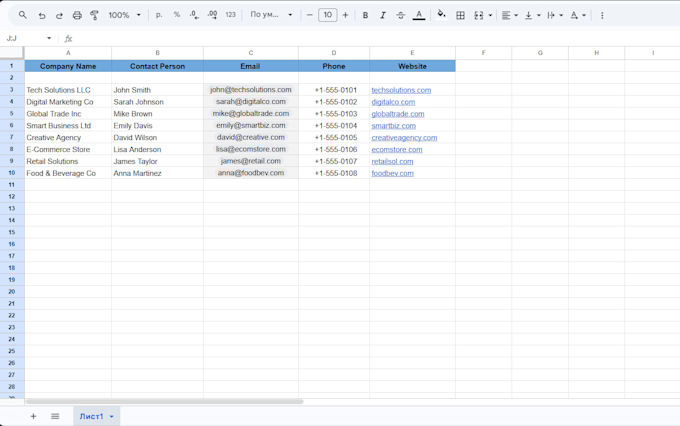Open the 123 number format menu
680x426 pixels.
pyautogui.click(x=230, y=15)
